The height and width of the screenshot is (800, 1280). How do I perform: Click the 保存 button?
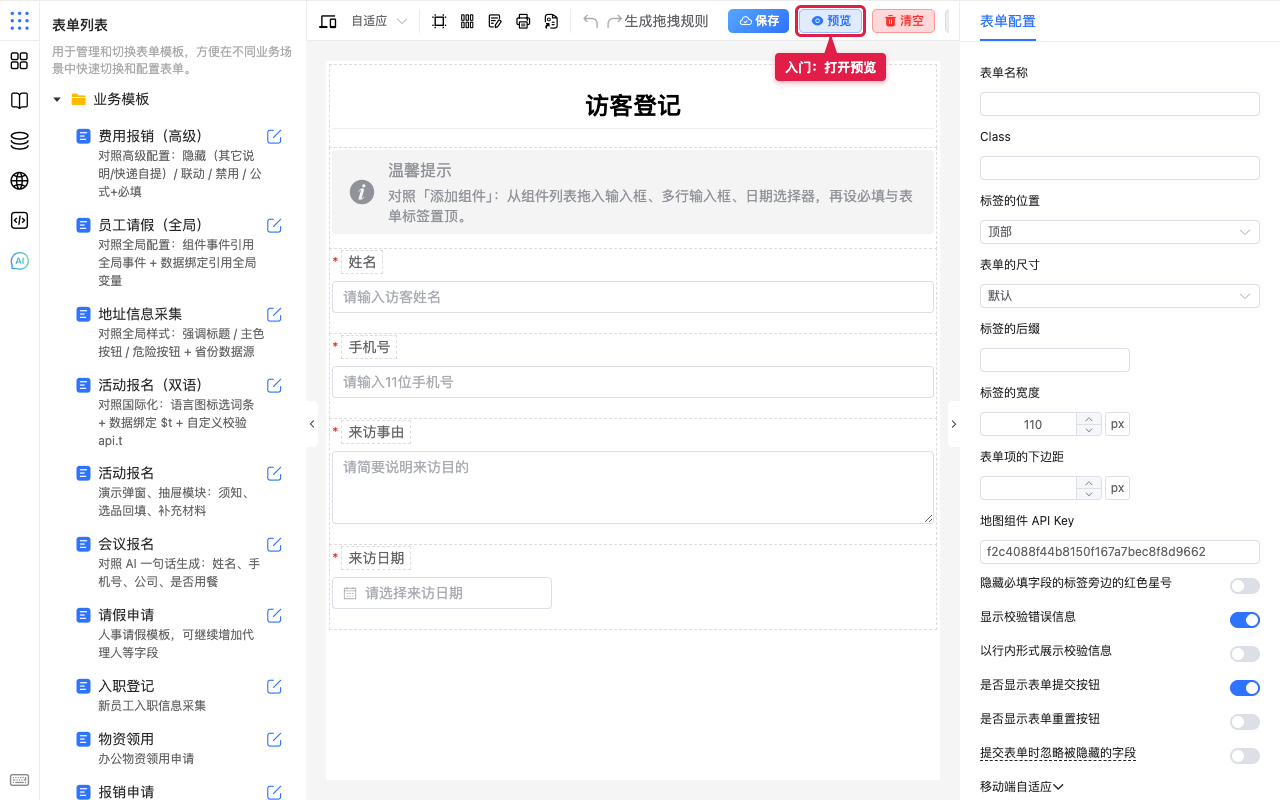pyautogui.click(x=758, y=21)
